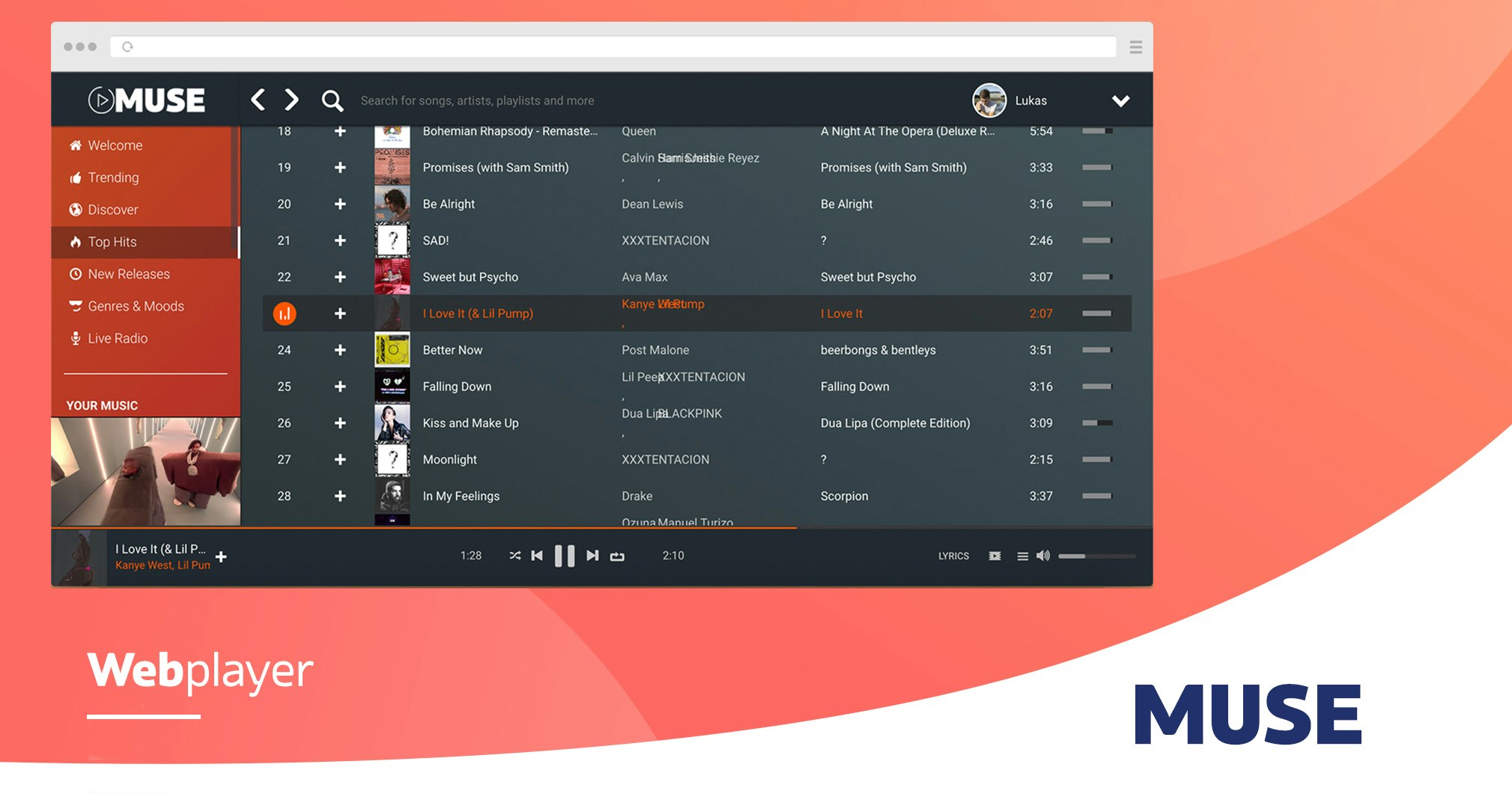Screen dimensions: 1512x794
Task: Toggle shuffle playback
Action: pyautogui.click(x=515, y=556)
